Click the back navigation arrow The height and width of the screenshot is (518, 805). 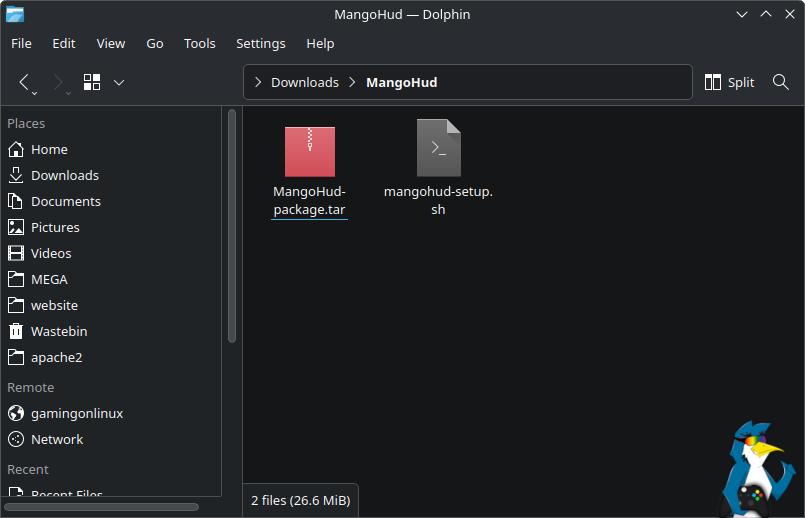pos(25,82)
